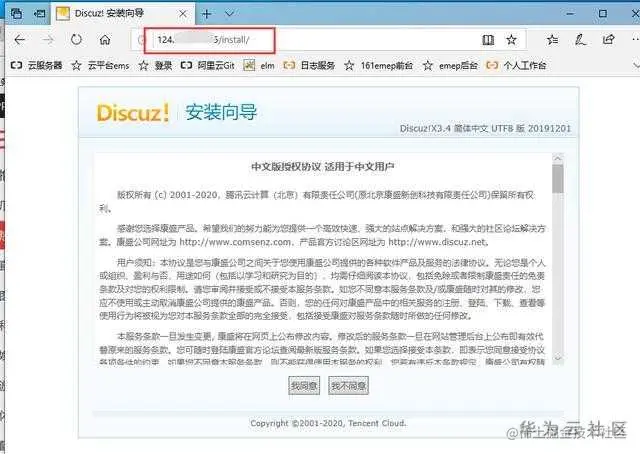Click the 我同意 button
The width and height of the screenshot is (640, 454).
[x=304, y=386]
